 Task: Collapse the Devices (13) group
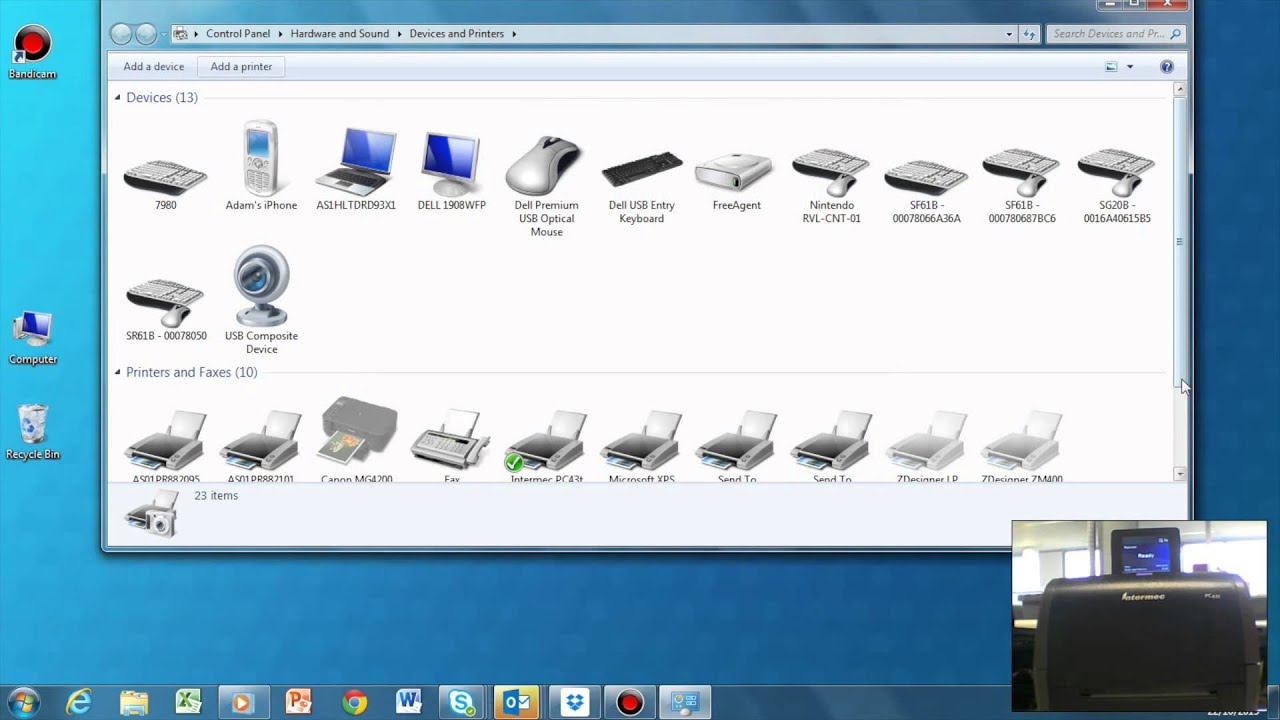(117, 97)
